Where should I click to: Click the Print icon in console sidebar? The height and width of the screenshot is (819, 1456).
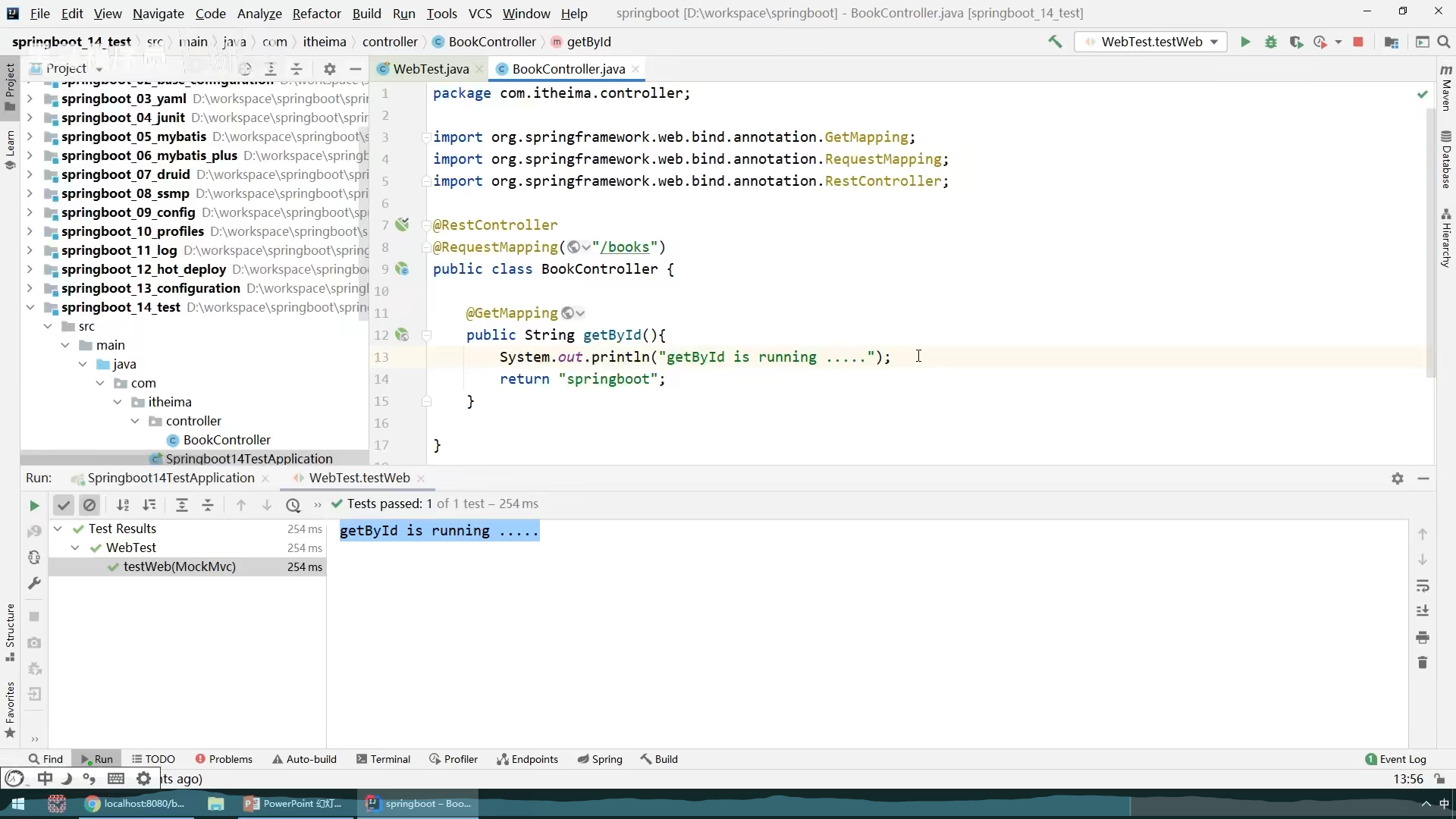click(x=1422, y=637)
